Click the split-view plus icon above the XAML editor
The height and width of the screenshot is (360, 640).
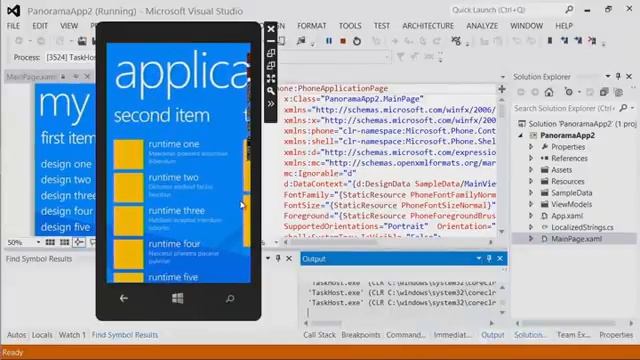[x=502, y=89]
